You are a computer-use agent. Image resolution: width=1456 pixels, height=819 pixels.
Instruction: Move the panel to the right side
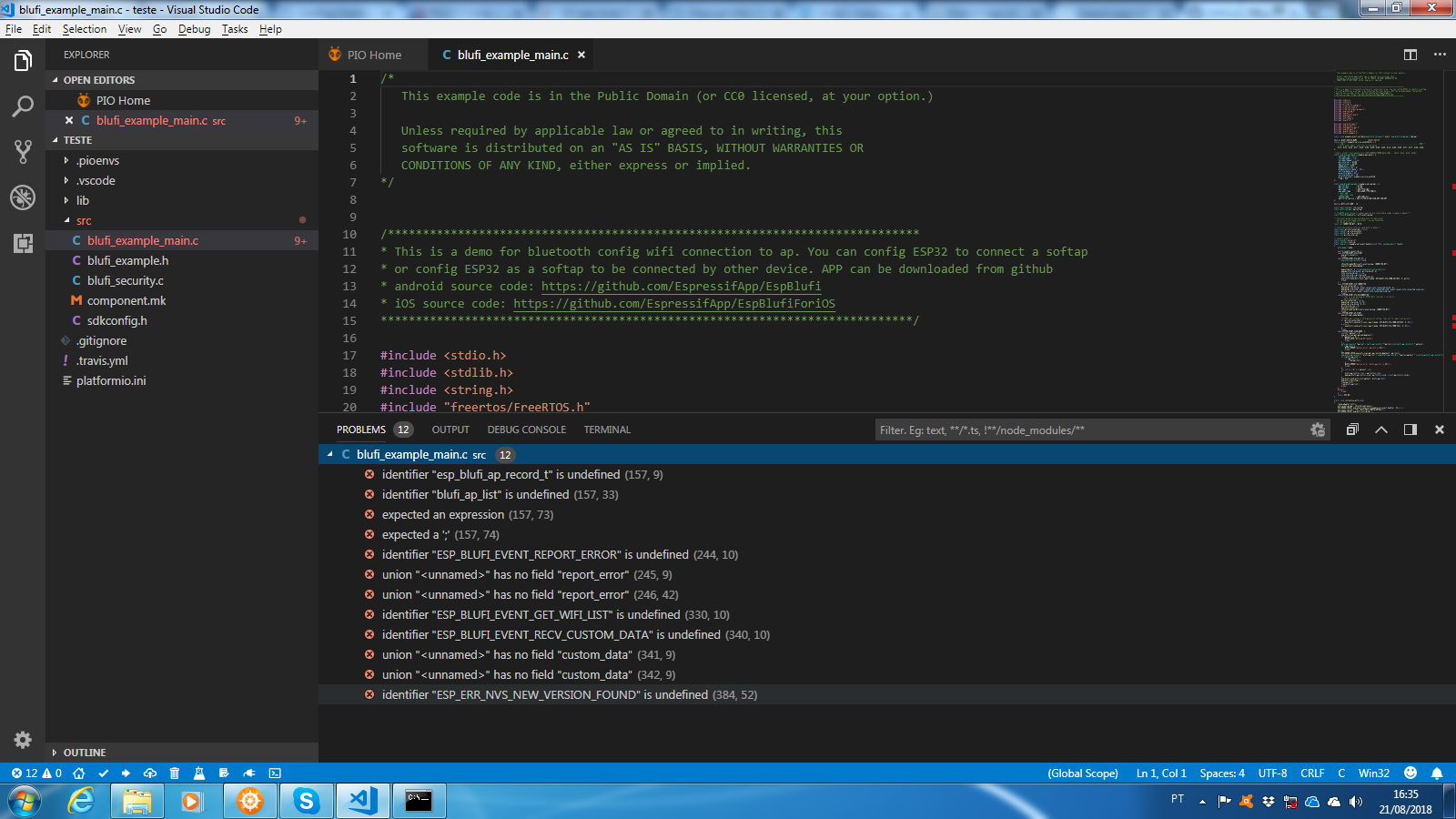(x=1410, y=430)
